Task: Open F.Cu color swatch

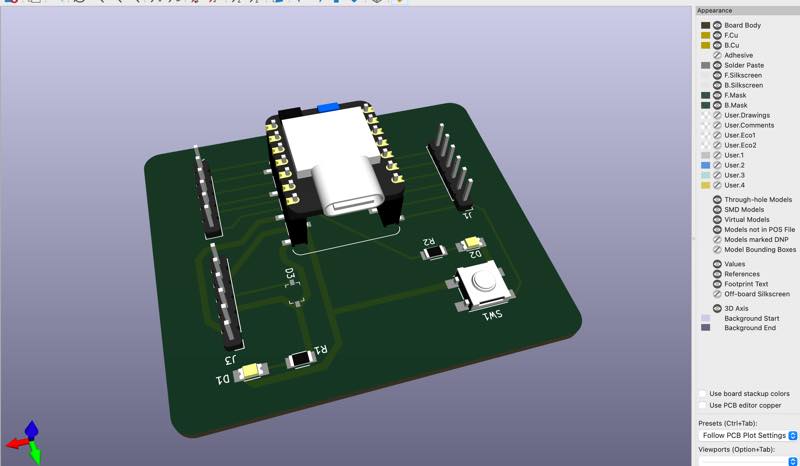Action: (706, 35)
